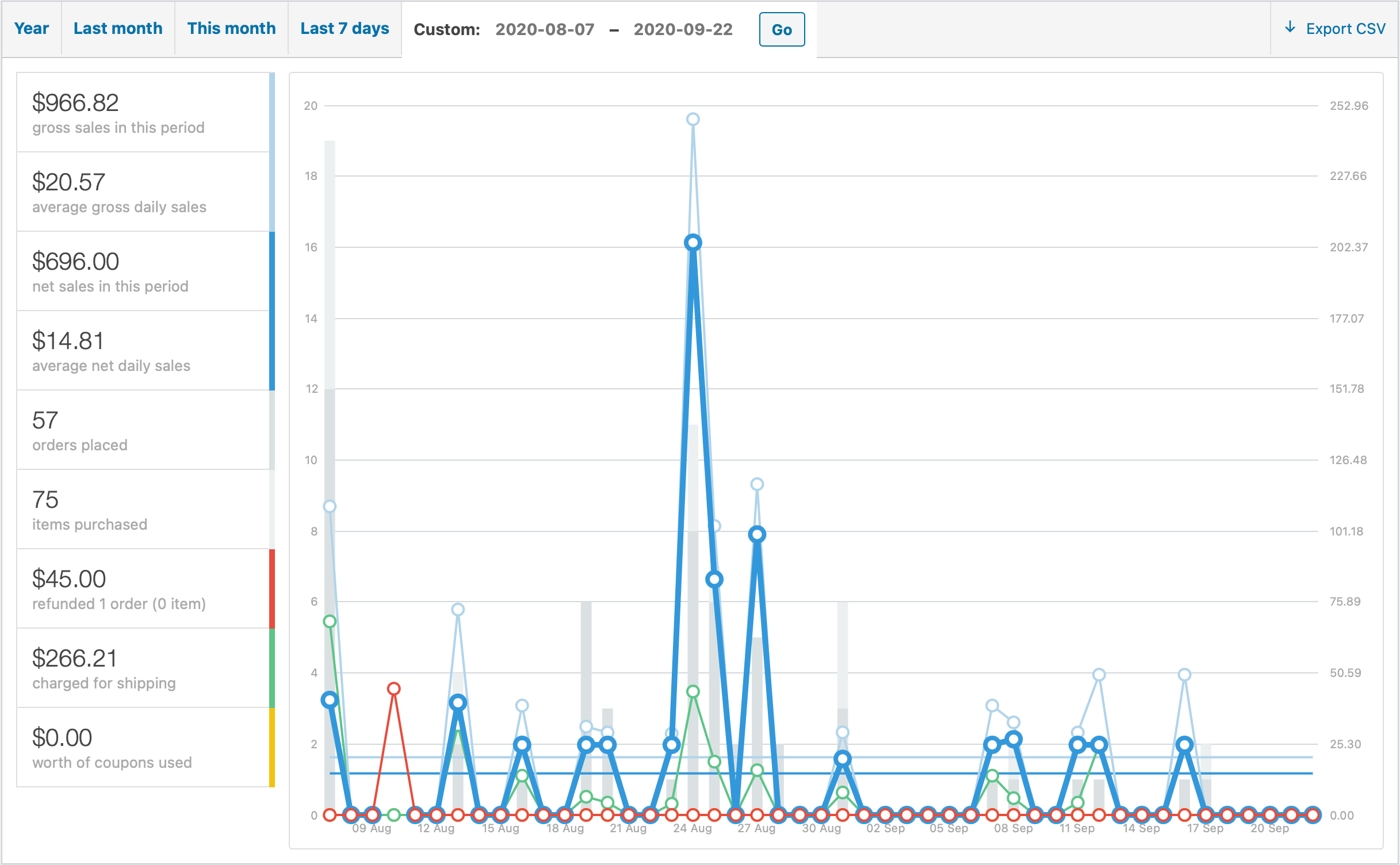This screenshot has width=1400, height=865.
Task: Show the Last 7 days report
Action: tap(345, 28)
